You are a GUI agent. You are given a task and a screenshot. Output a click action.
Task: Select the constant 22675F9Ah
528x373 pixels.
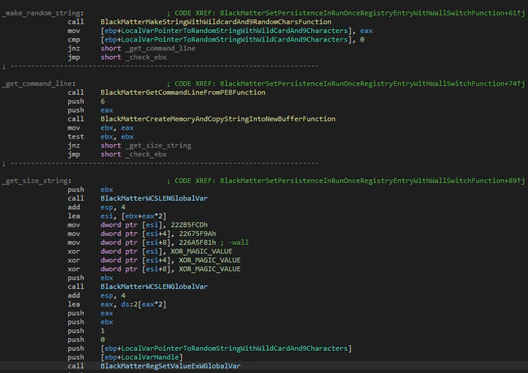(198, 234)
